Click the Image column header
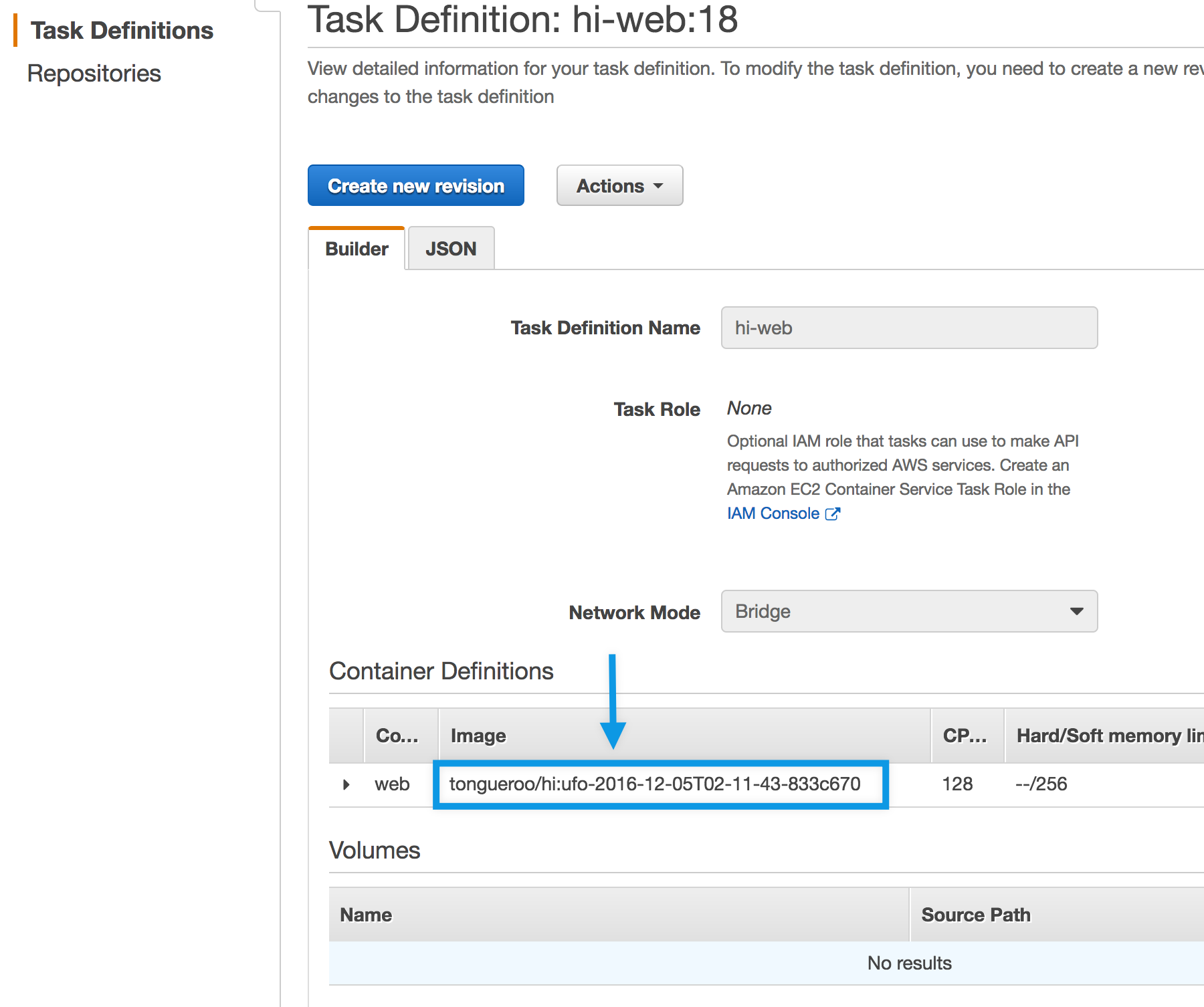The height and width of the screenshot is (1007, 1204). point(684,736)
